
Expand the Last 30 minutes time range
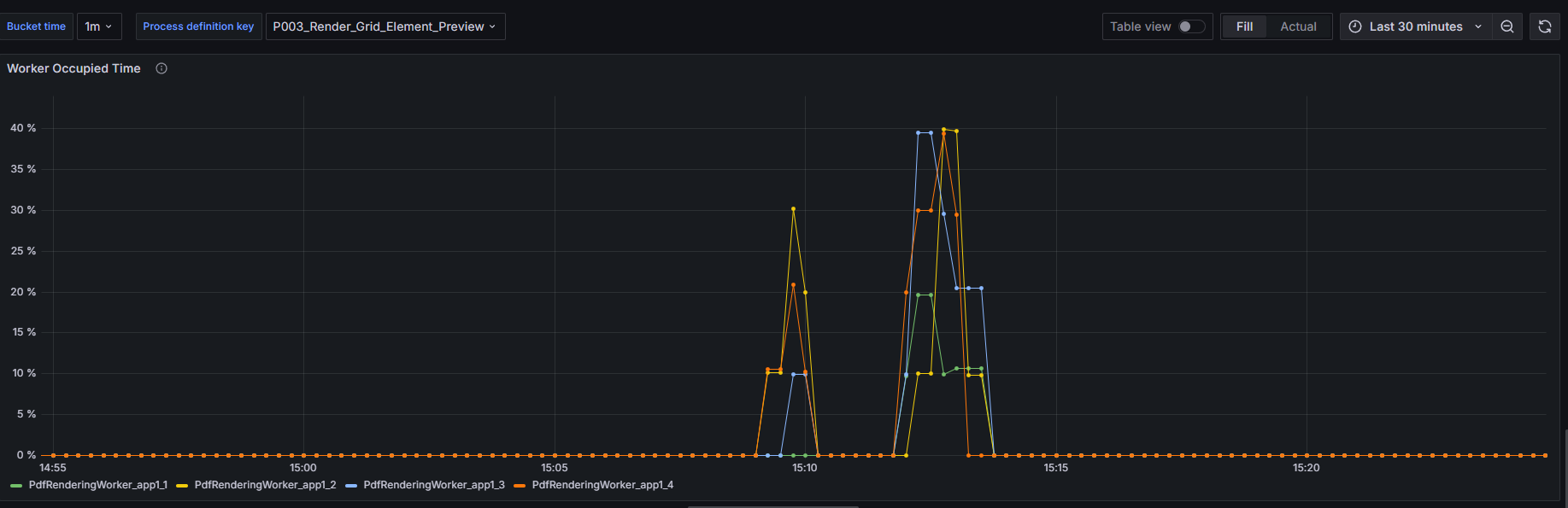pyautogui.click(x=1416, y=26)
